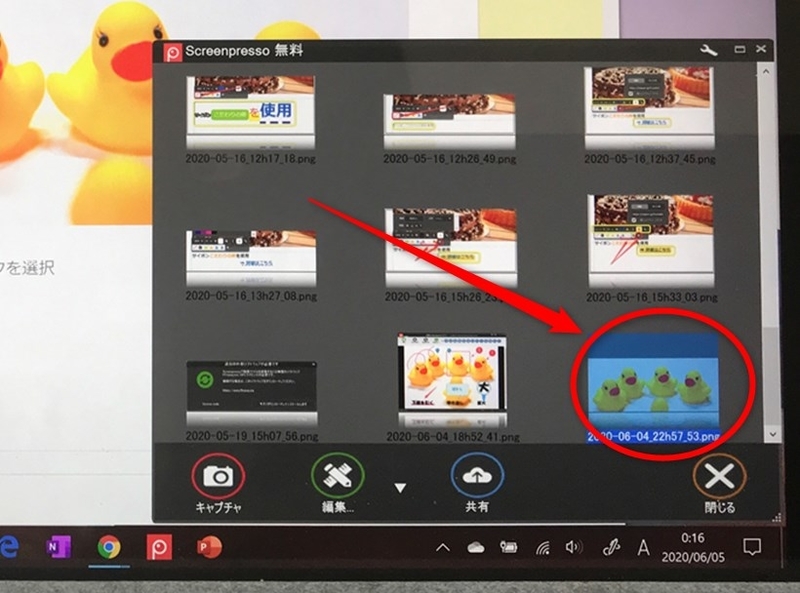Expand the dropdown arrow beside 編集

point(401,488)
